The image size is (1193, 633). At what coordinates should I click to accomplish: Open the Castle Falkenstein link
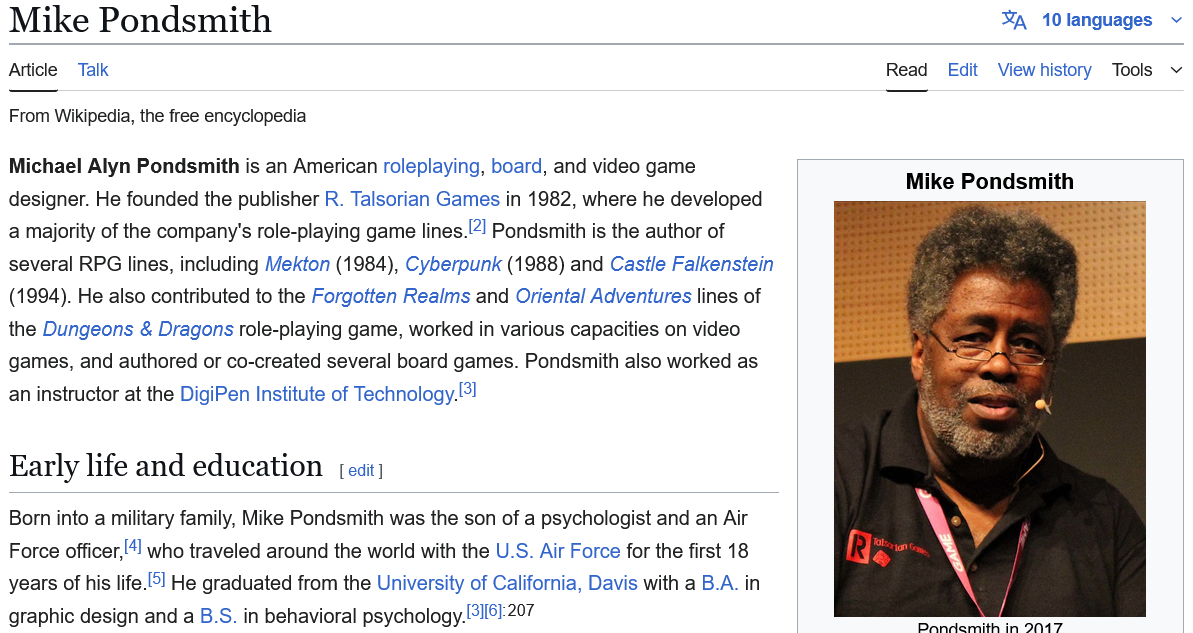(692, 264)
